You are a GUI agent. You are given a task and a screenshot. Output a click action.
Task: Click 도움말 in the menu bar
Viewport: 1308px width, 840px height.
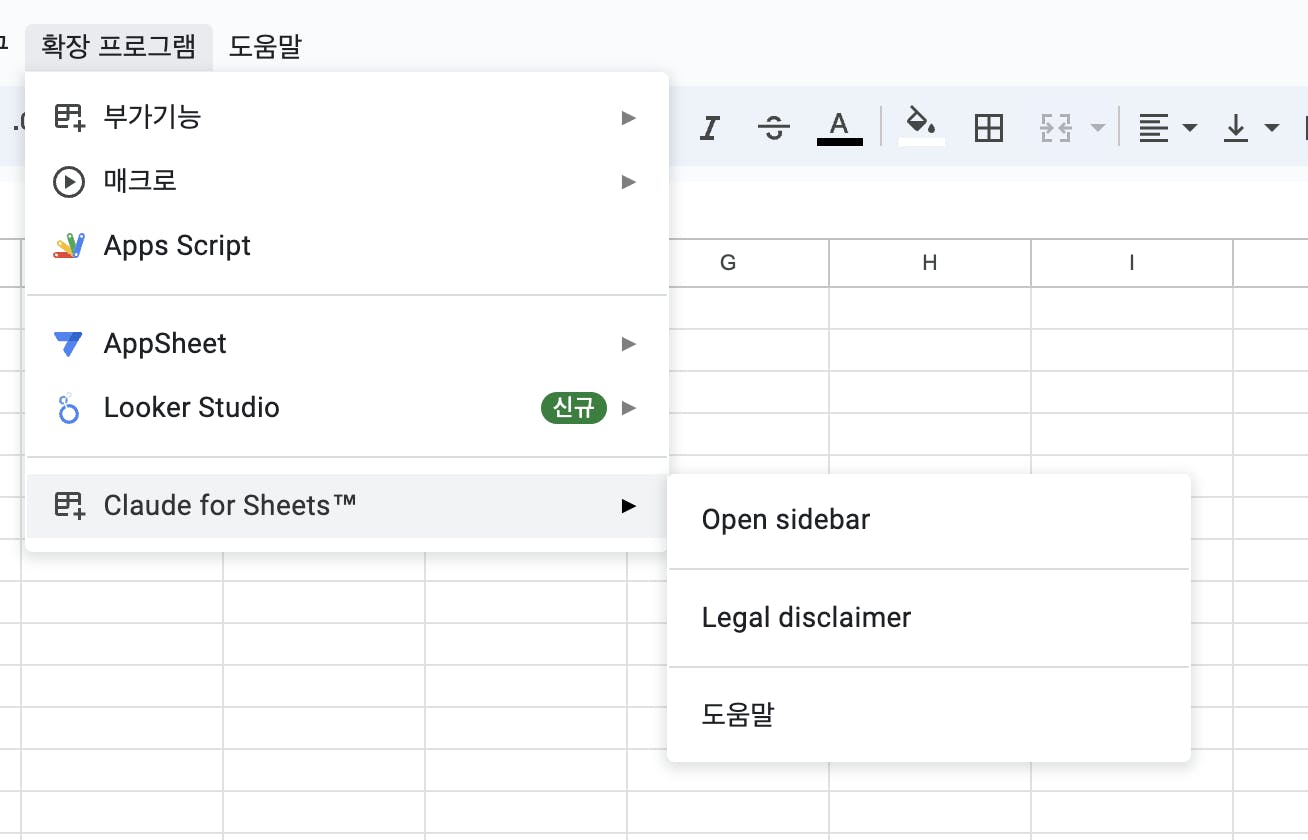[265, 46]
